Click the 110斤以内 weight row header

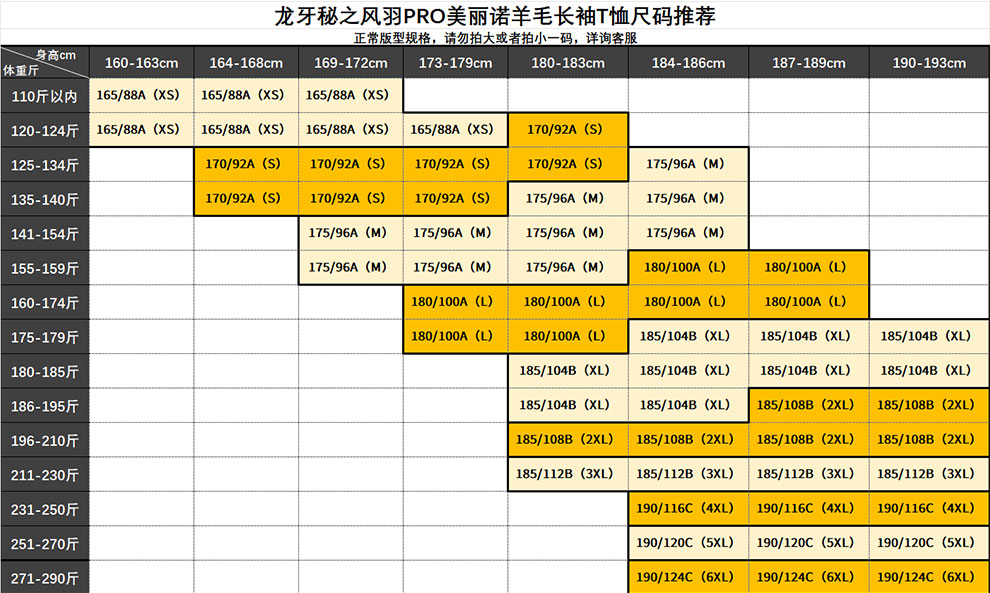(x=45, y=96)
